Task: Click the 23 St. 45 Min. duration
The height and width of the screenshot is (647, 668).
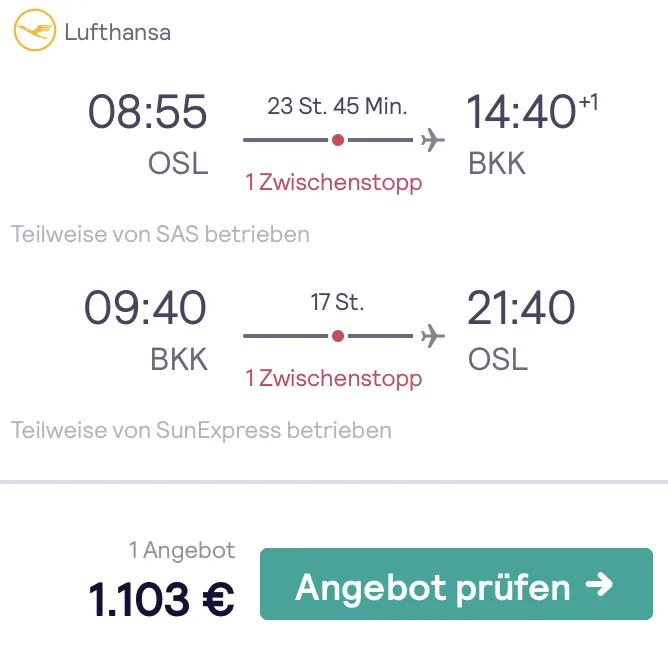Action: (337, 106)
